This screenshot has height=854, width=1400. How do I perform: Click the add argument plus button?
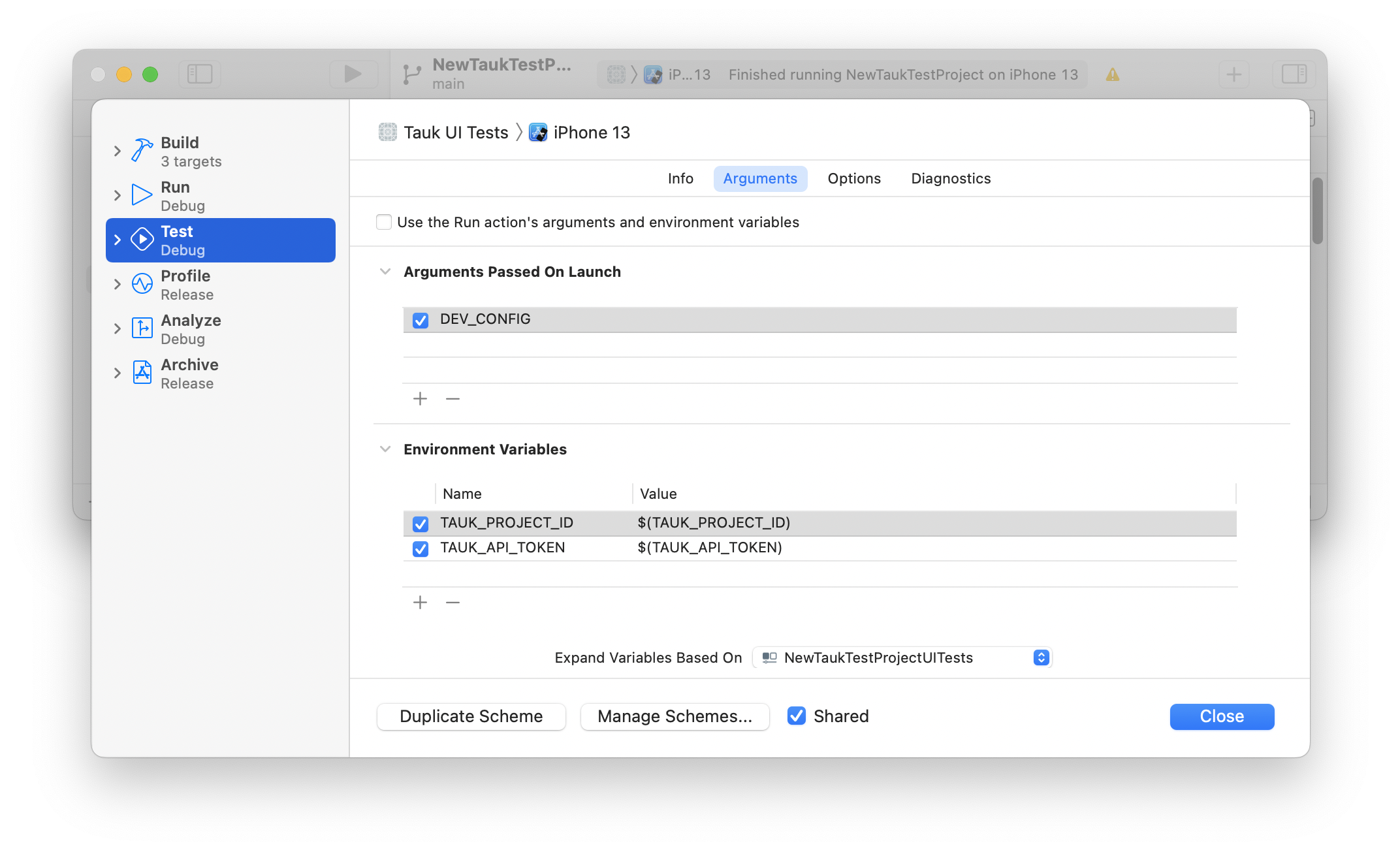pos(421,398)
